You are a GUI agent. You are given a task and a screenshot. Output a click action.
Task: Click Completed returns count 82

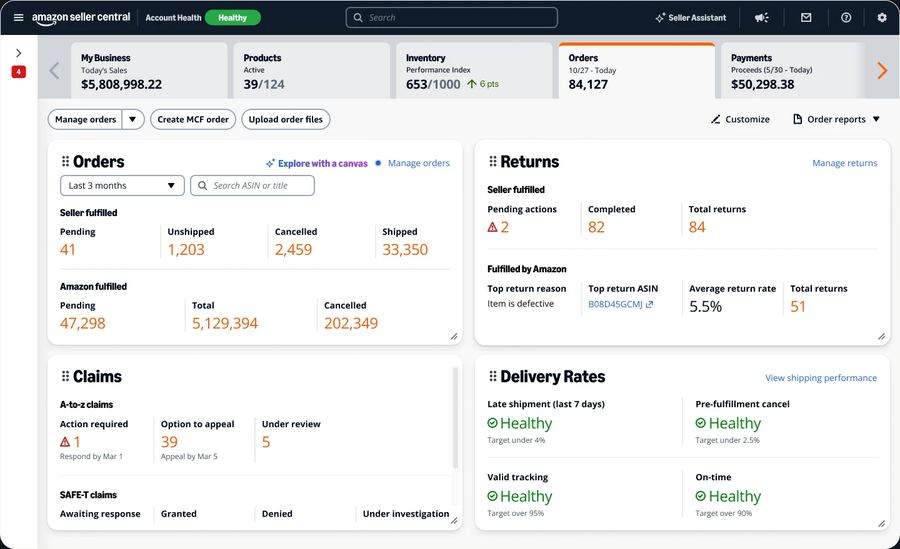[x=596, y=227]
